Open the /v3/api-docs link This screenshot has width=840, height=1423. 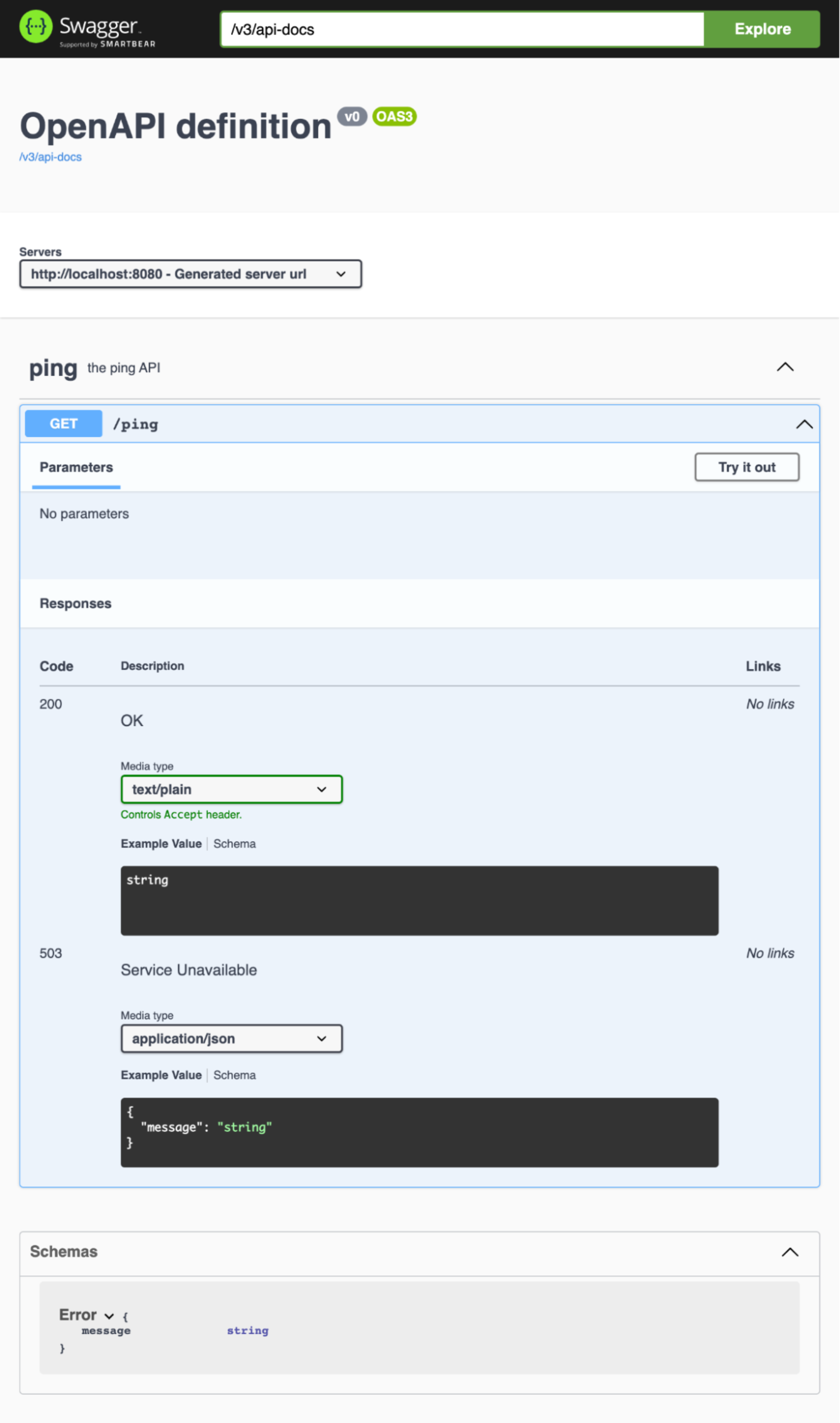(x=50, y=157)
